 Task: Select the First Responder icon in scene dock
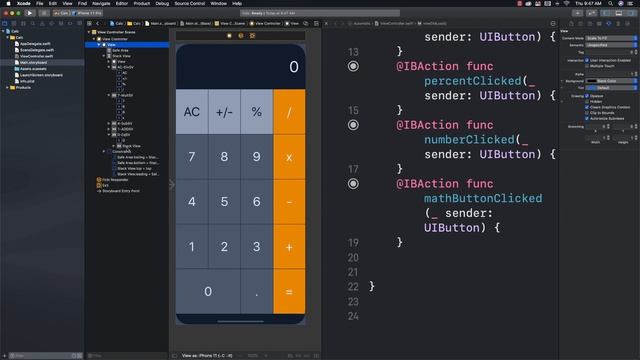[x=241, y=36]
